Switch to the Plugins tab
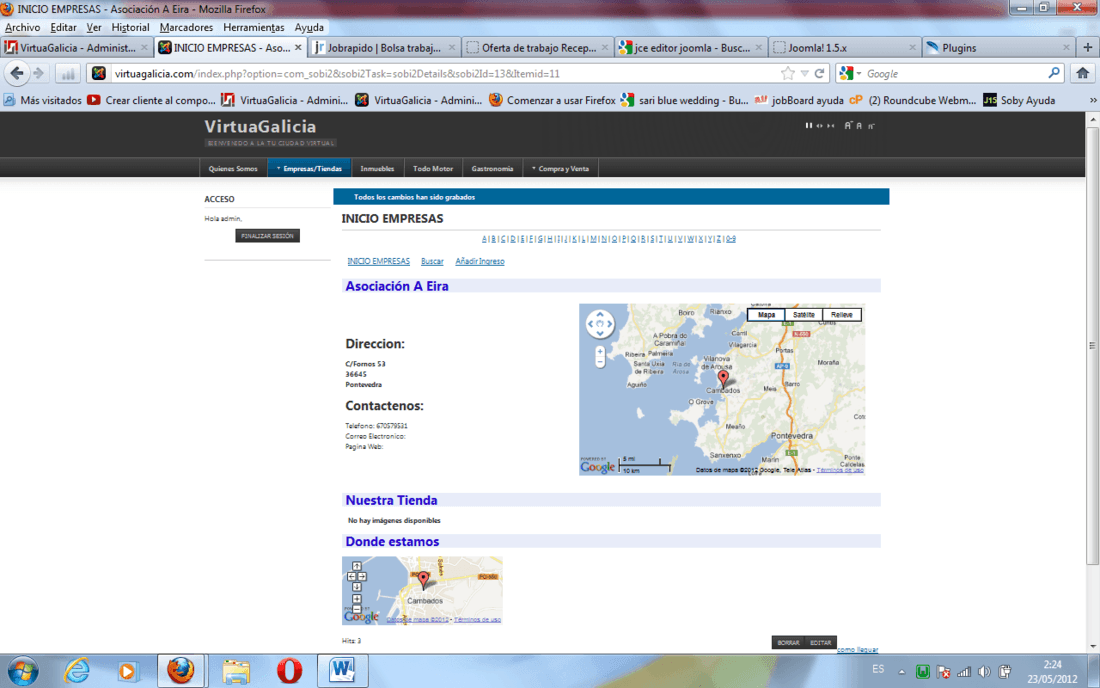The height and width of the screenshot is (688, 1100). click(x=998, y=48)
